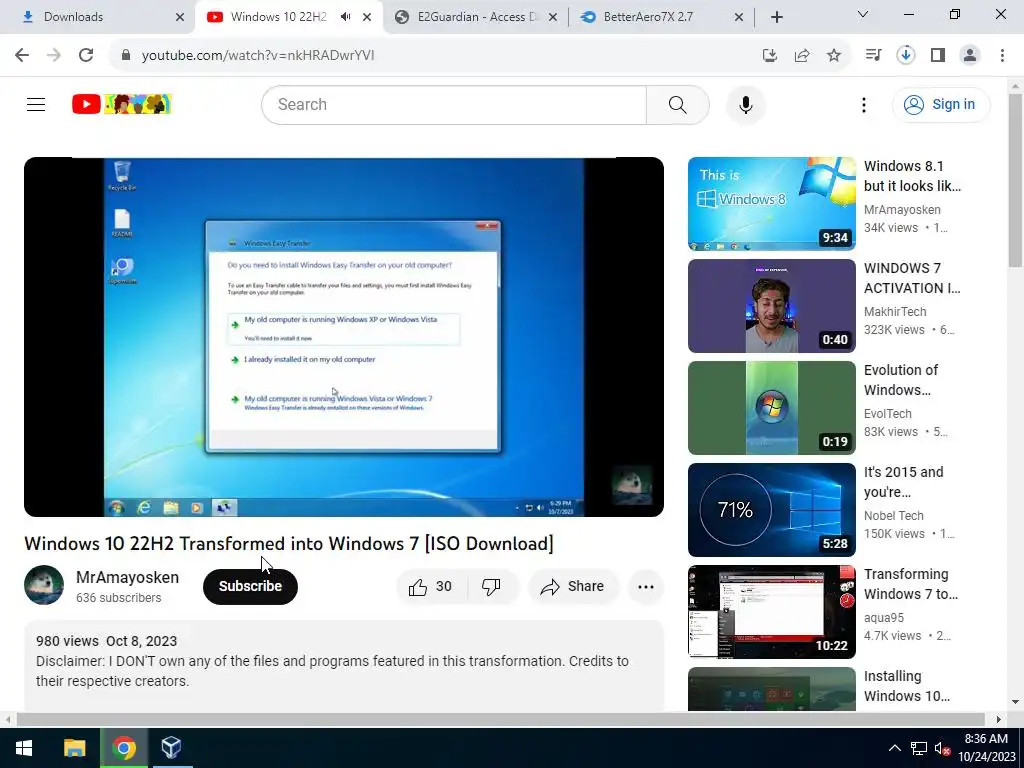
Task: Open Chrome three-dot menu
Action: tap(1002, 56)
